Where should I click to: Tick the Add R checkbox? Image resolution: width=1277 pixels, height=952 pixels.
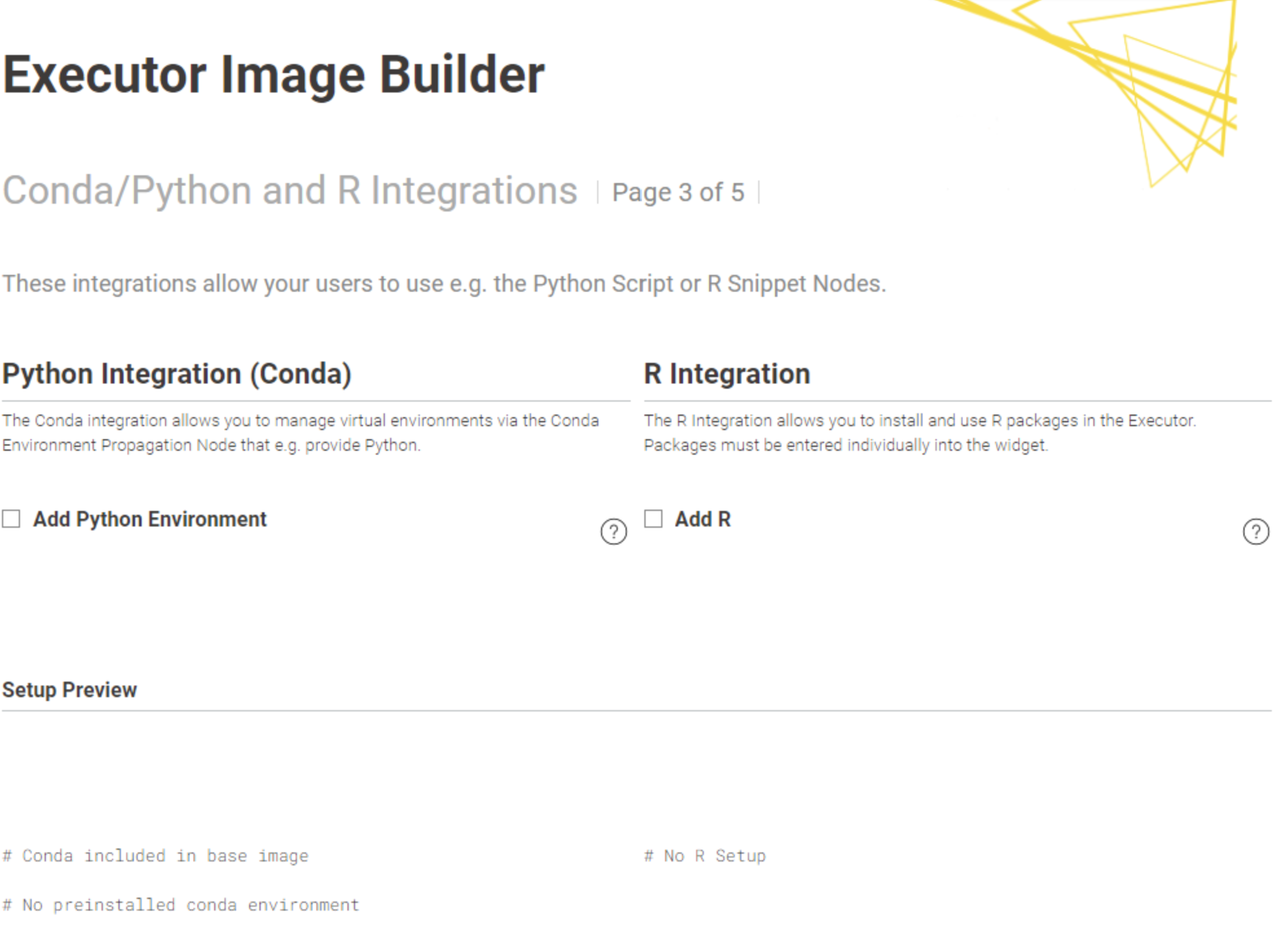(x=653, y=519)
